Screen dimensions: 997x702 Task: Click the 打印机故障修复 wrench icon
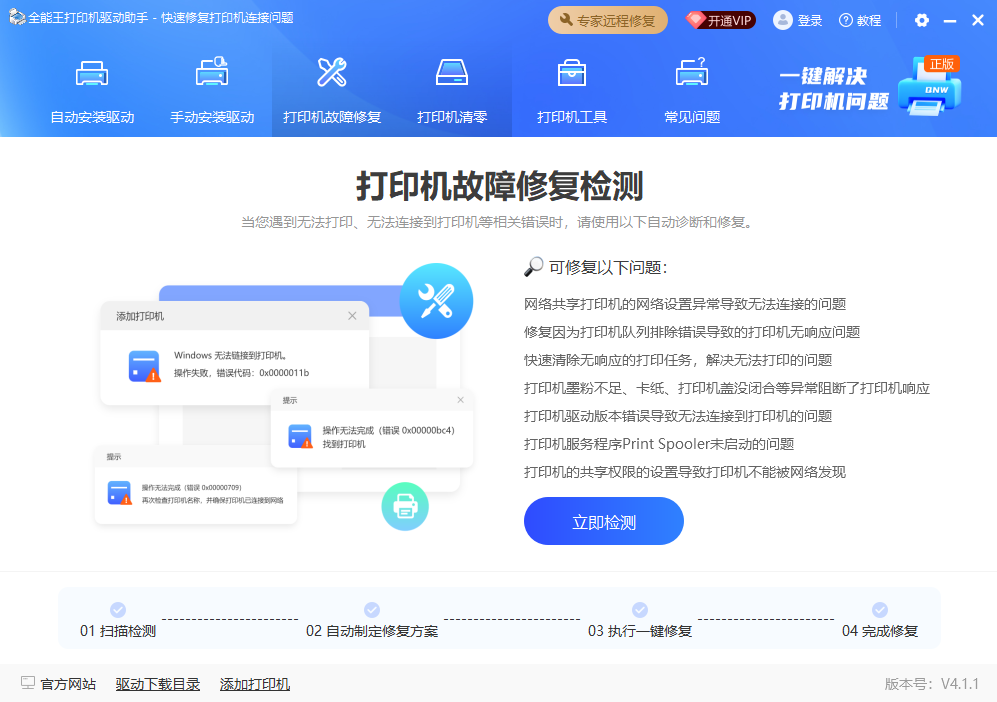(332, 74)
